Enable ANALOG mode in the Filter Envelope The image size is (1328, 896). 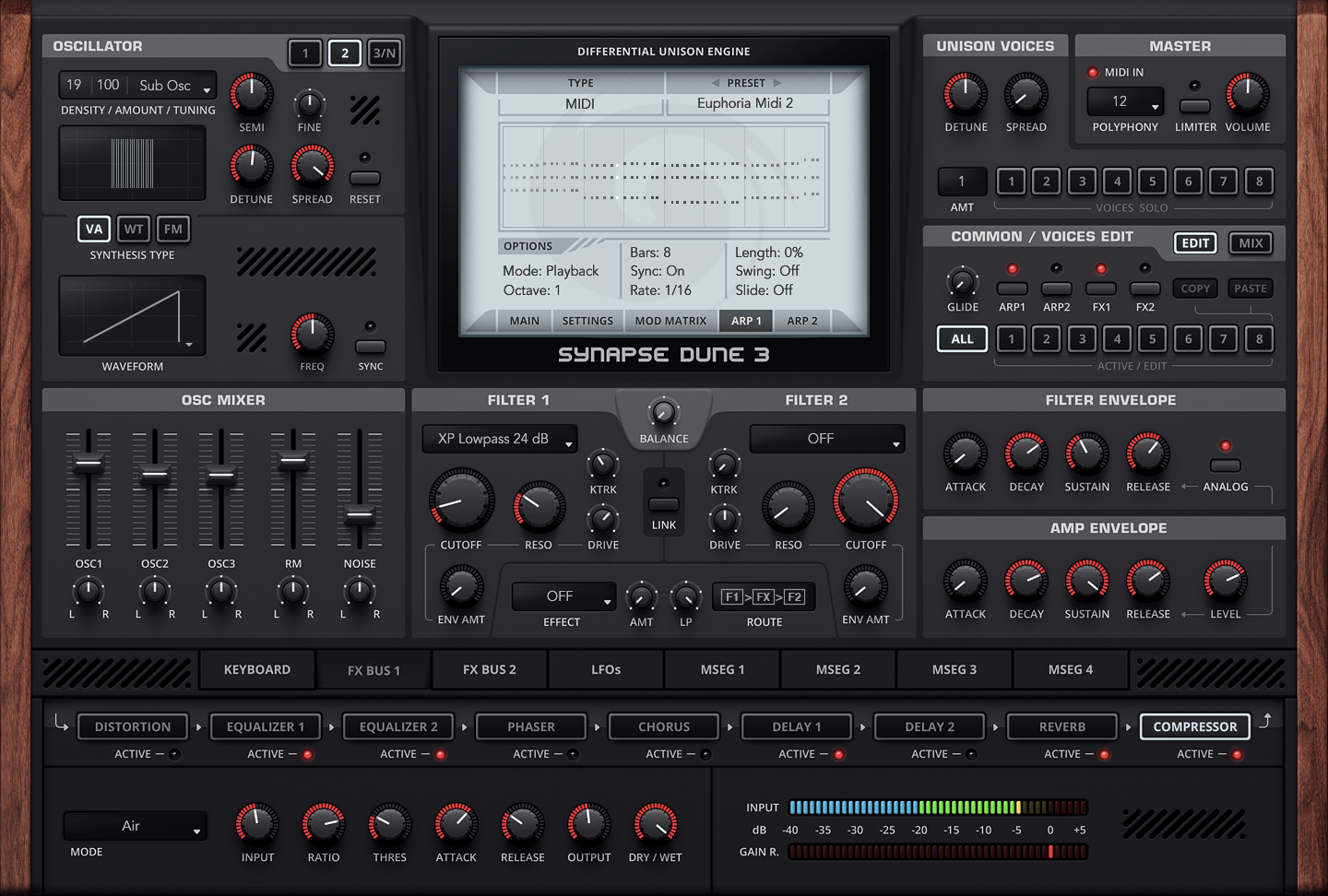[1225, 466]
